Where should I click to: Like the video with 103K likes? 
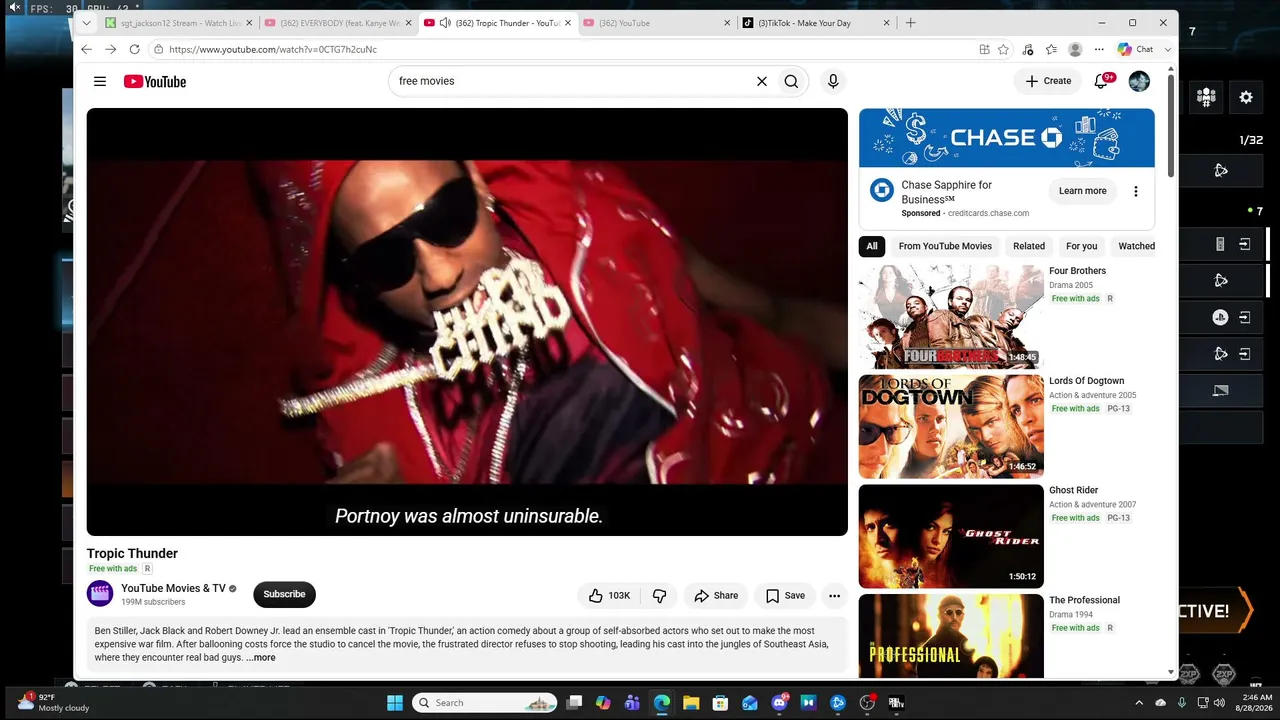pyautogui.click(x=609, y=595)
